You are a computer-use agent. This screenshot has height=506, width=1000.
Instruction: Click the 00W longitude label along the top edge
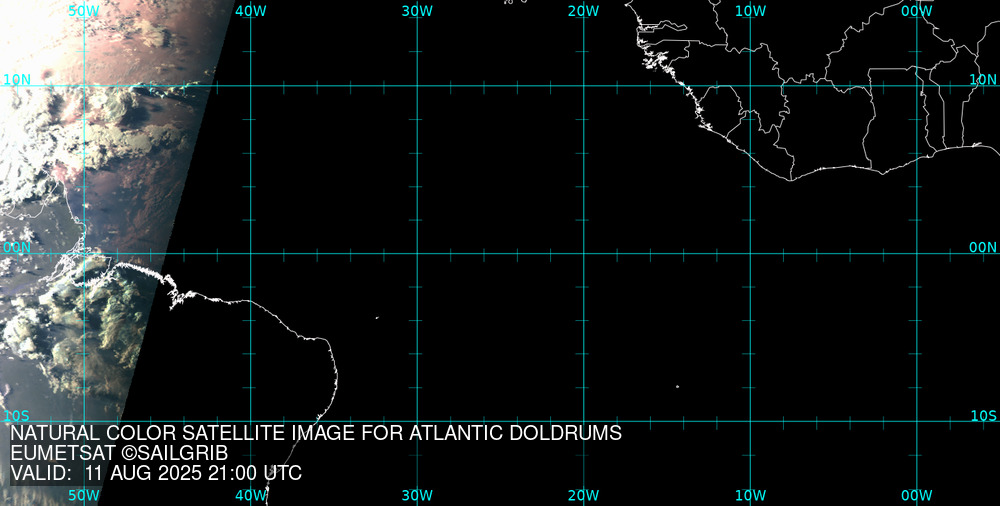click(916, 11)
